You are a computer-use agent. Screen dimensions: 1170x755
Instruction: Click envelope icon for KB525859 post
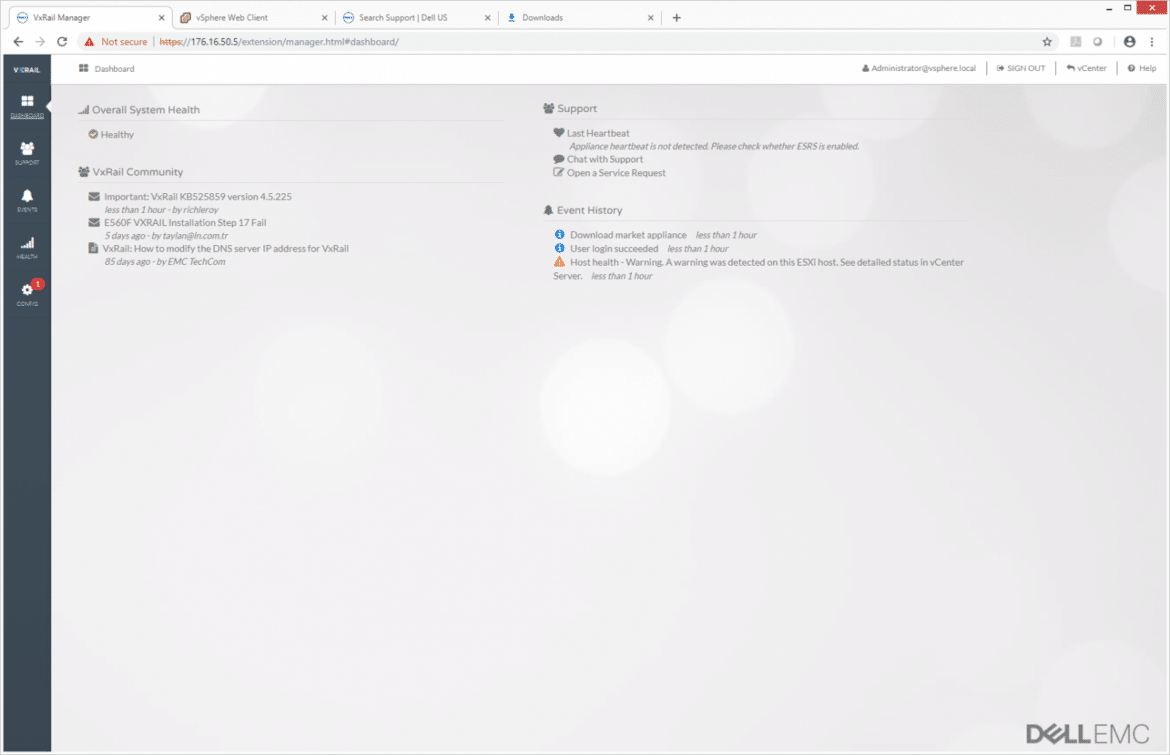coord(94,196)
